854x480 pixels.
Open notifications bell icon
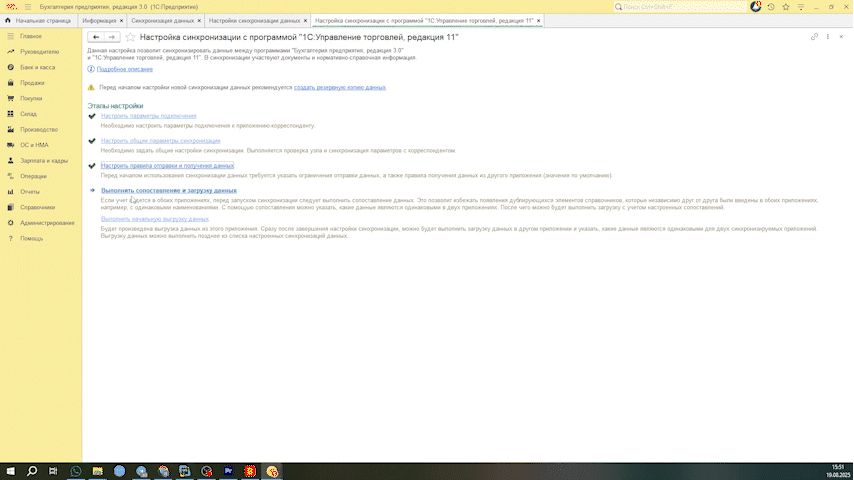[x=755, y=7]
